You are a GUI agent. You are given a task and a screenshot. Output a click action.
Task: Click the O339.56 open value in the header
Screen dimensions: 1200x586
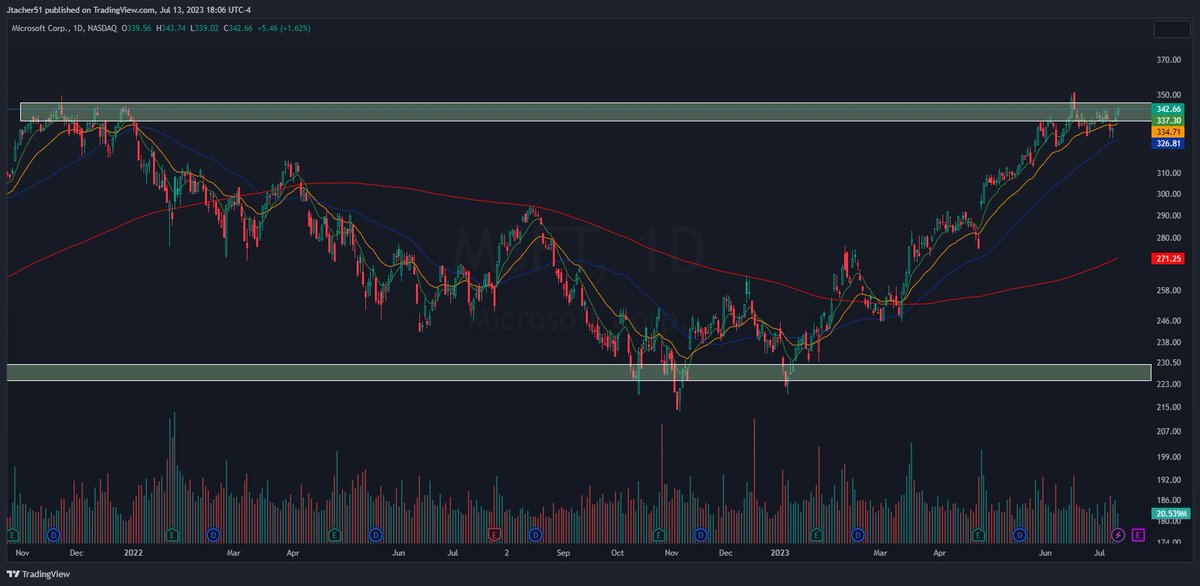138,30
